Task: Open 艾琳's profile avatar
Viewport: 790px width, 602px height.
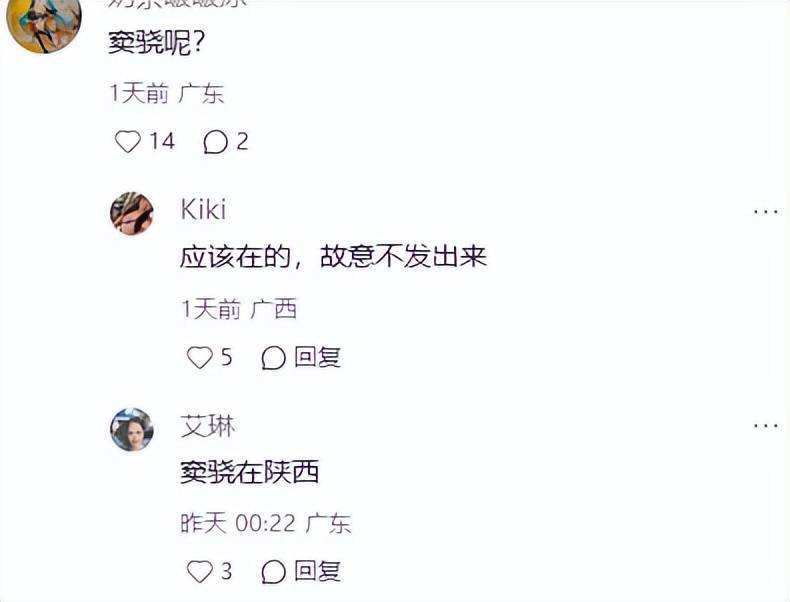Action: pyautogui.click(x=132, y=429)
